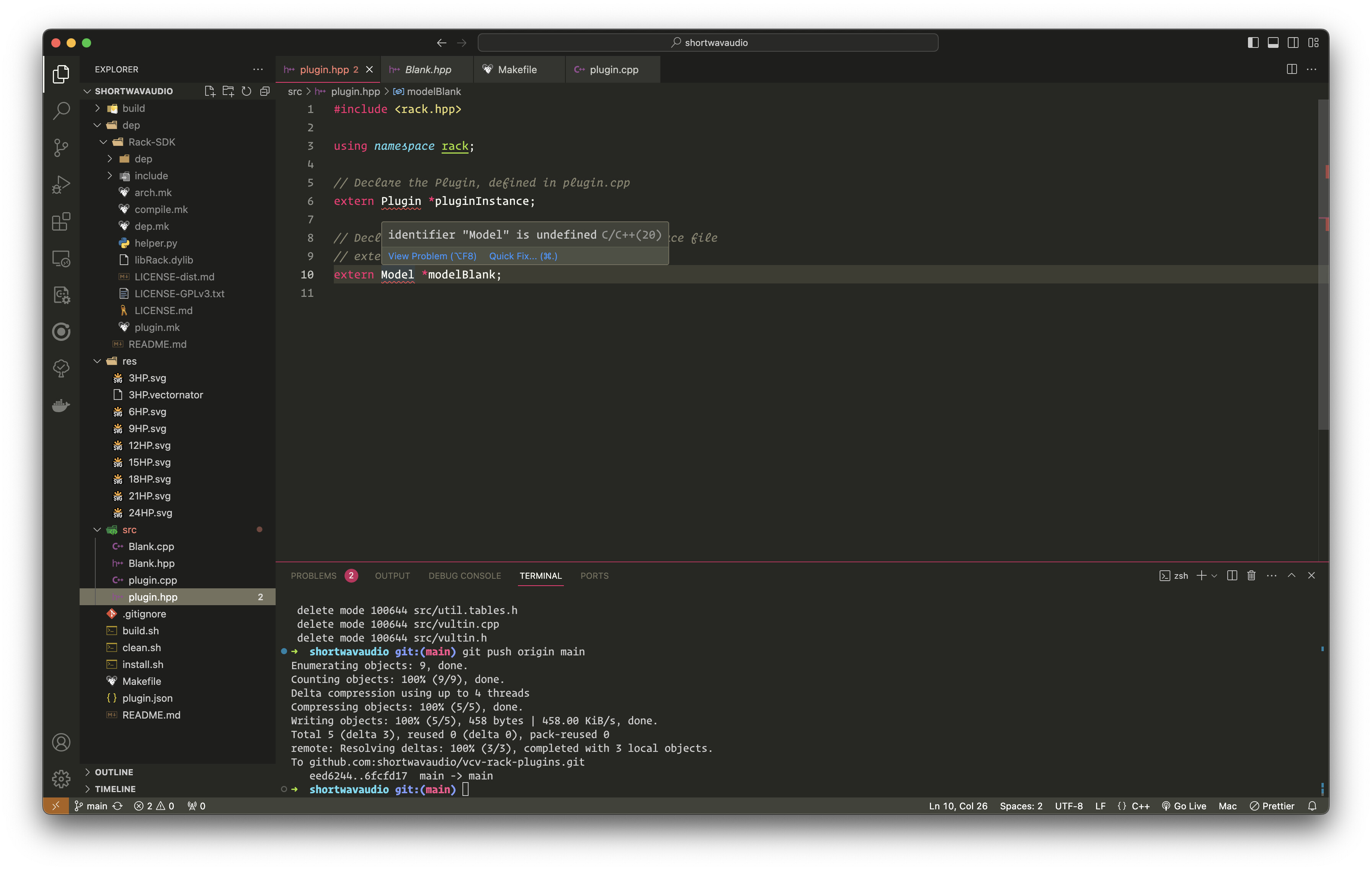This screenshot has height=871, width=1372.
Task: Open the Docker sidebar icon
Action: [61, 405]
